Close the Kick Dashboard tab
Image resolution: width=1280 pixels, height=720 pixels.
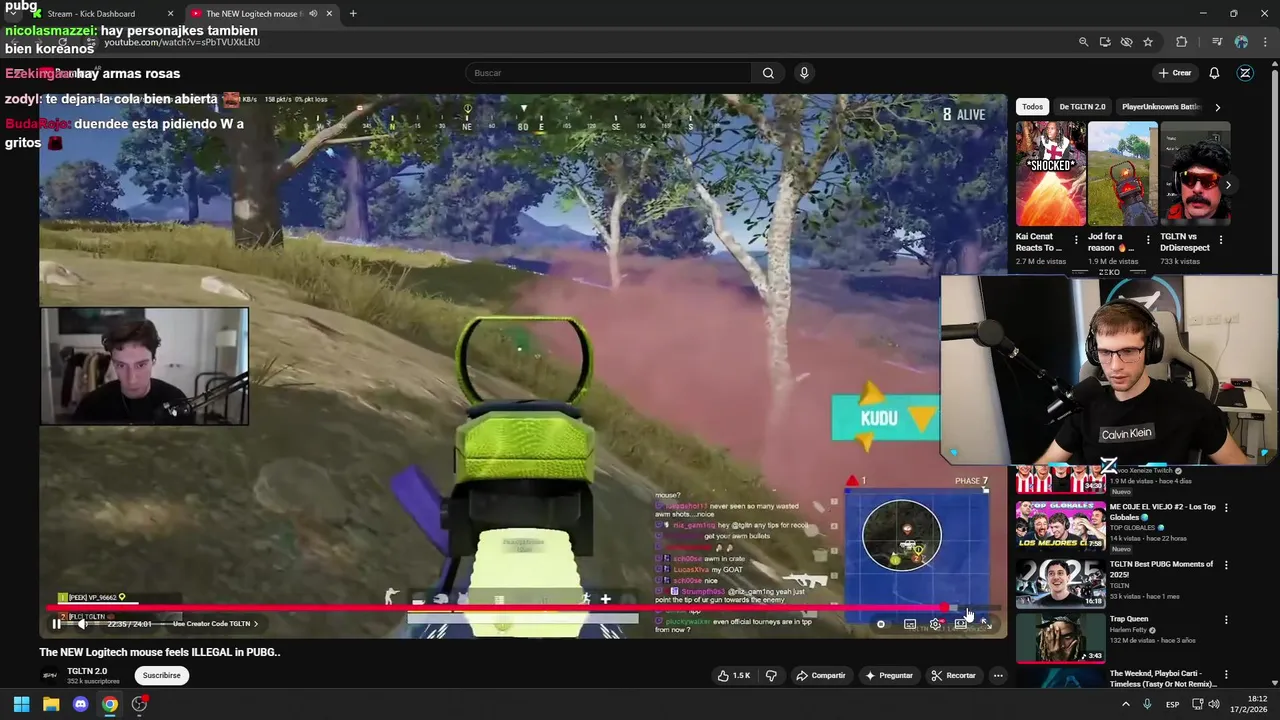click(170, 14)
